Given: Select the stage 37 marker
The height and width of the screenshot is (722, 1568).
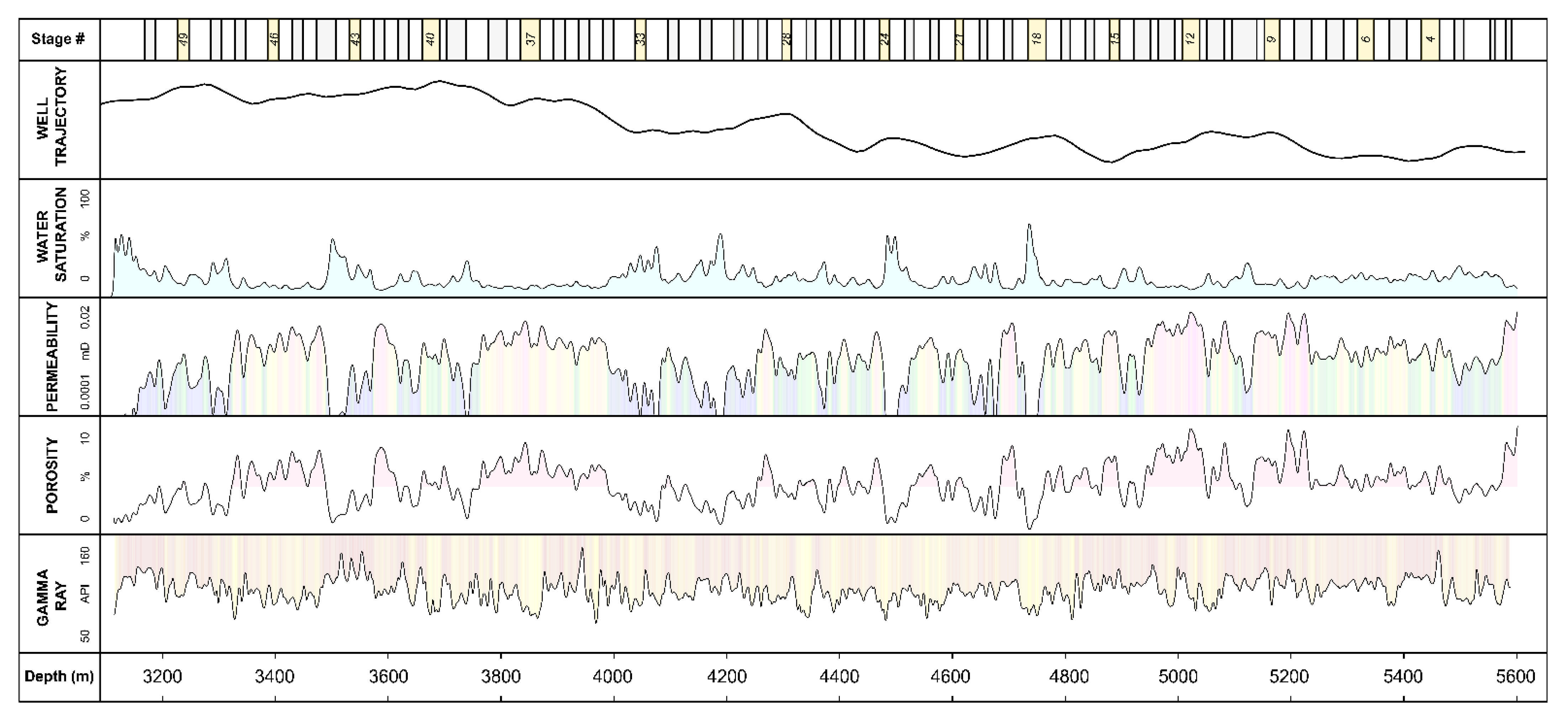Looking at the screenshot, I should tap(530, 39).
